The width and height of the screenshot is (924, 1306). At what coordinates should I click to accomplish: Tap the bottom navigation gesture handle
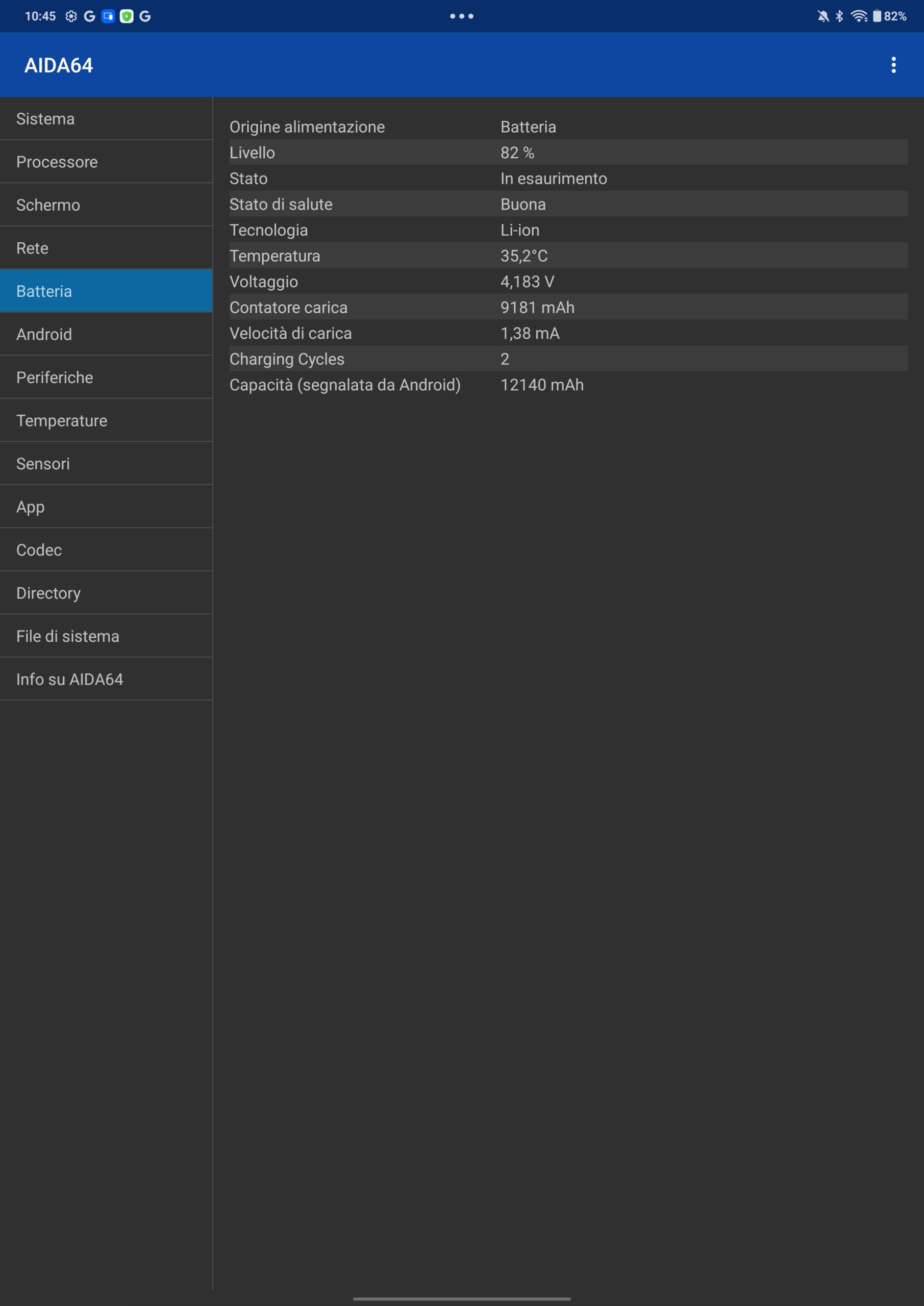461,1299
